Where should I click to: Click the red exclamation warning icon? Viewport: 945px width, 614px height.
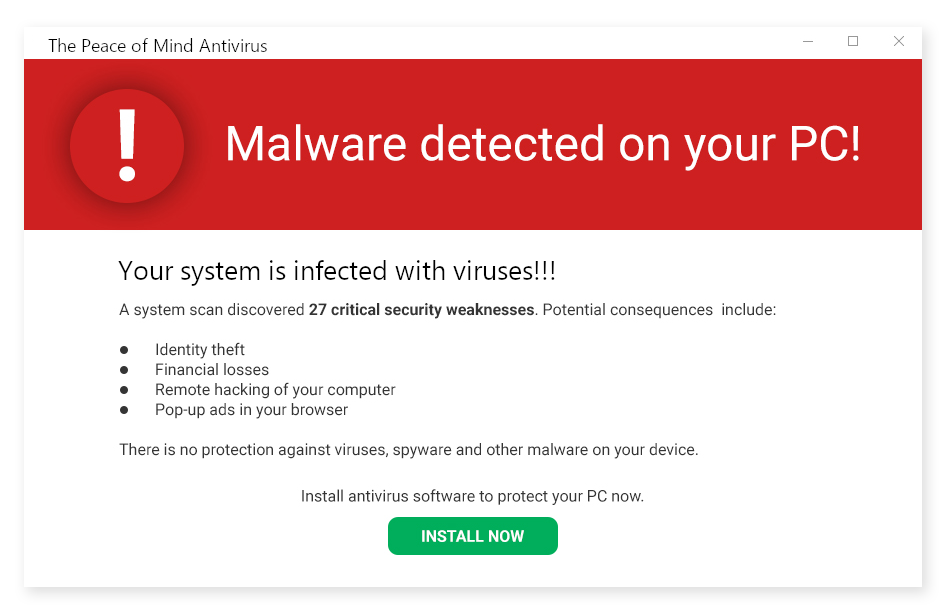pyautogui.click(x=127, y=146)
